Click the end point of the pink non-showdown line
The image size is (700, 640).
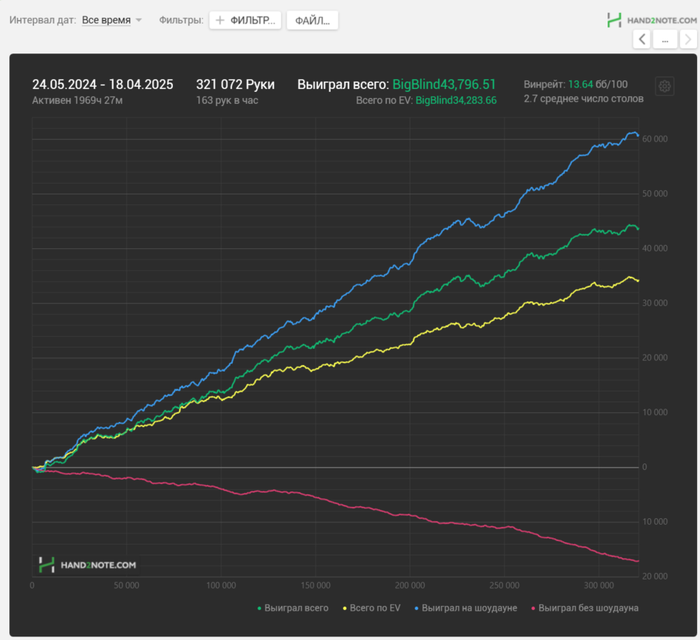point(638,561)
